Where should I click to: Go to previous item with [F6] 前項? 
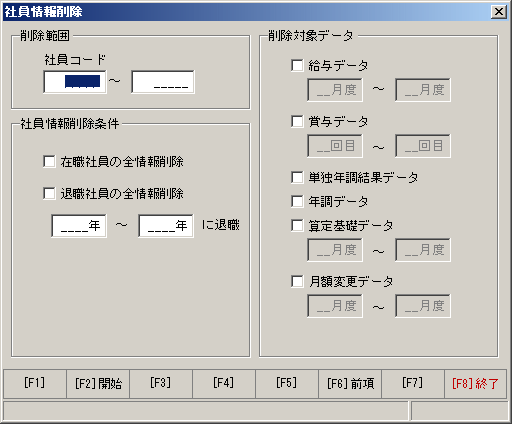click(x=350, y=383)
